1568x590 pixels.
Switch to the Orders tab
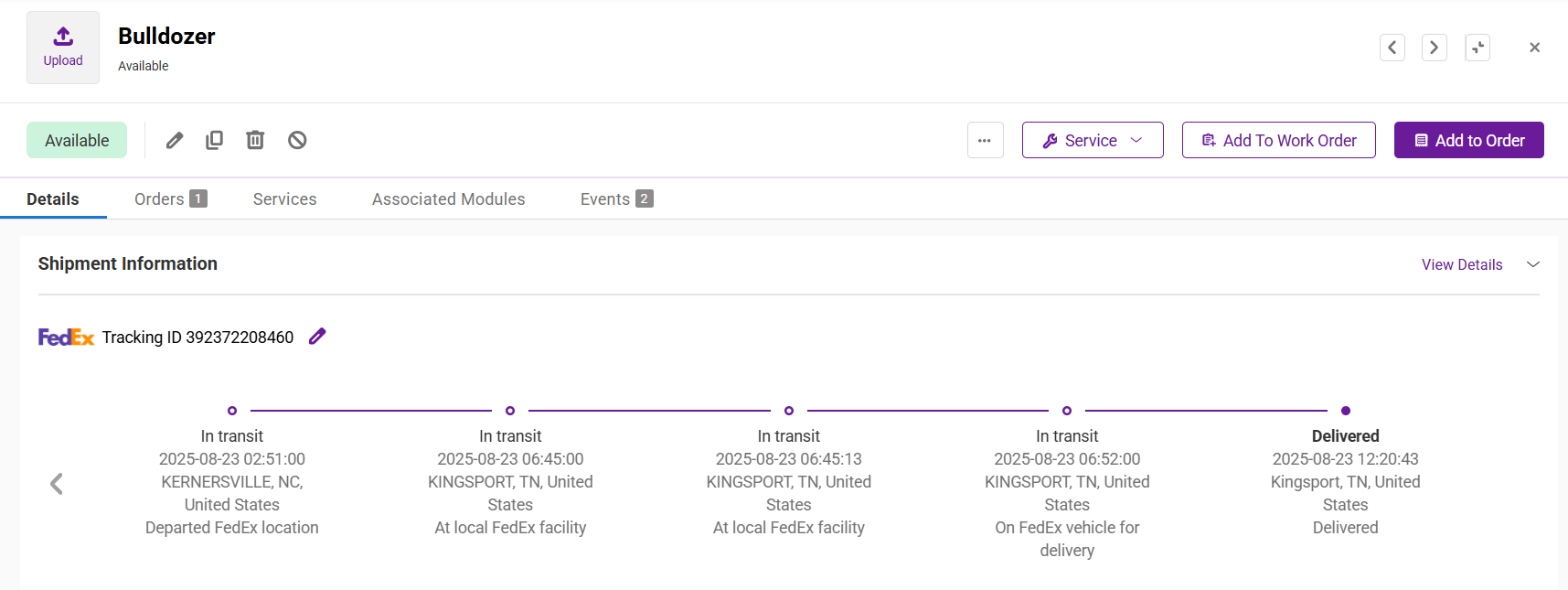(x=170, y=198)
